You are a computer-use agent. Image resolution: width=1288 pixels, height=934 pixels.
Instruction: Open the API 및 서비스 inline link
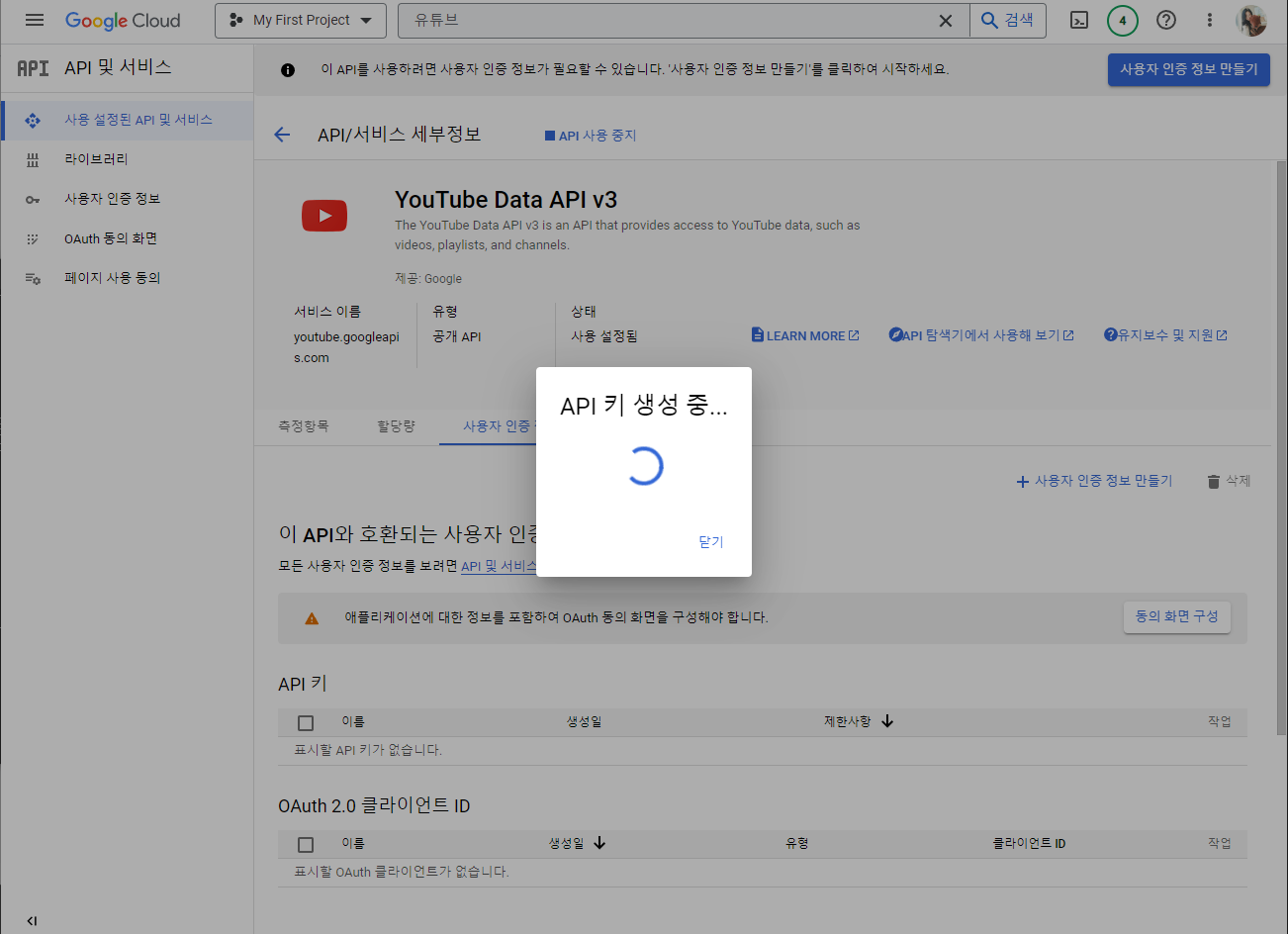(x=499, y=566)
